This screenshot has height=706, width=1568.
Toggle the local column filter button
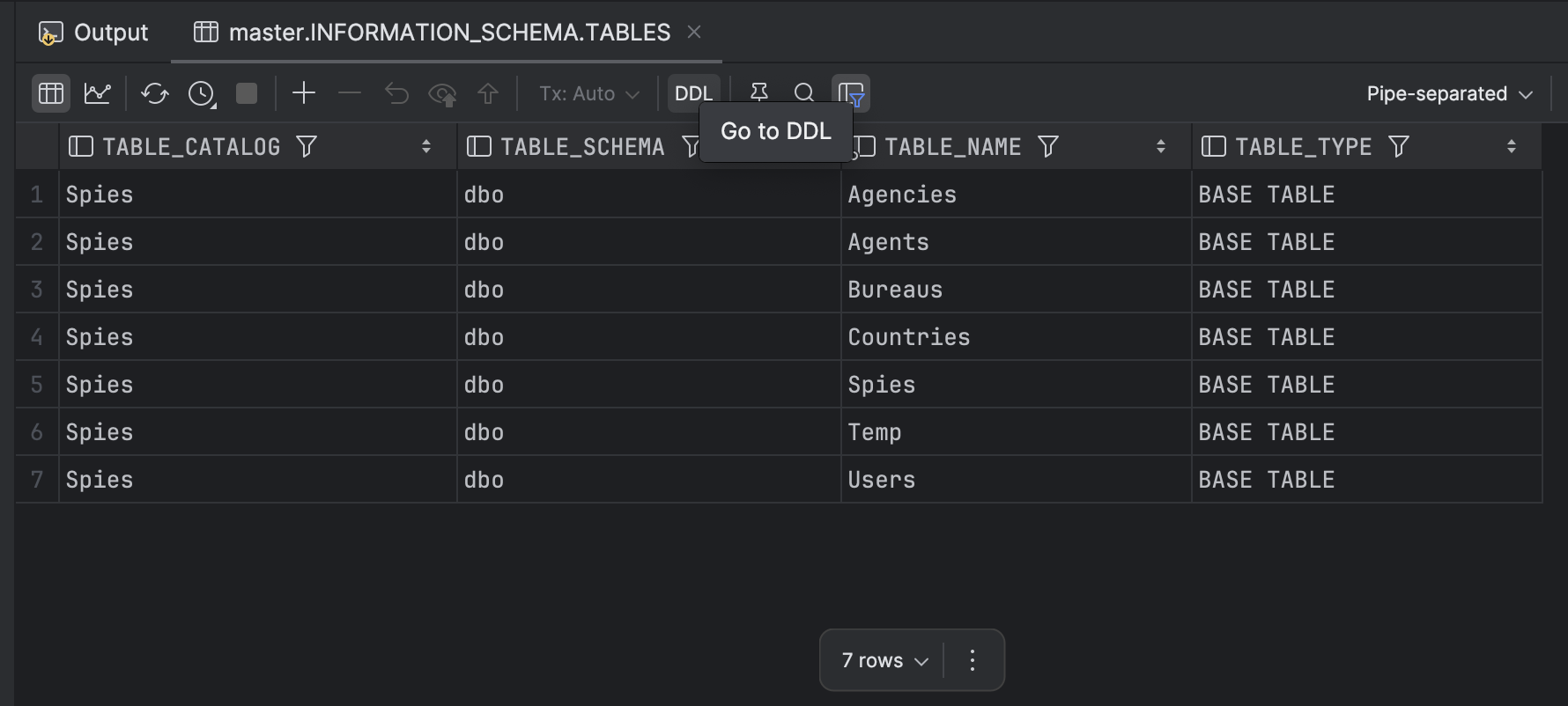pyautogui.click(x=851, y=93)
